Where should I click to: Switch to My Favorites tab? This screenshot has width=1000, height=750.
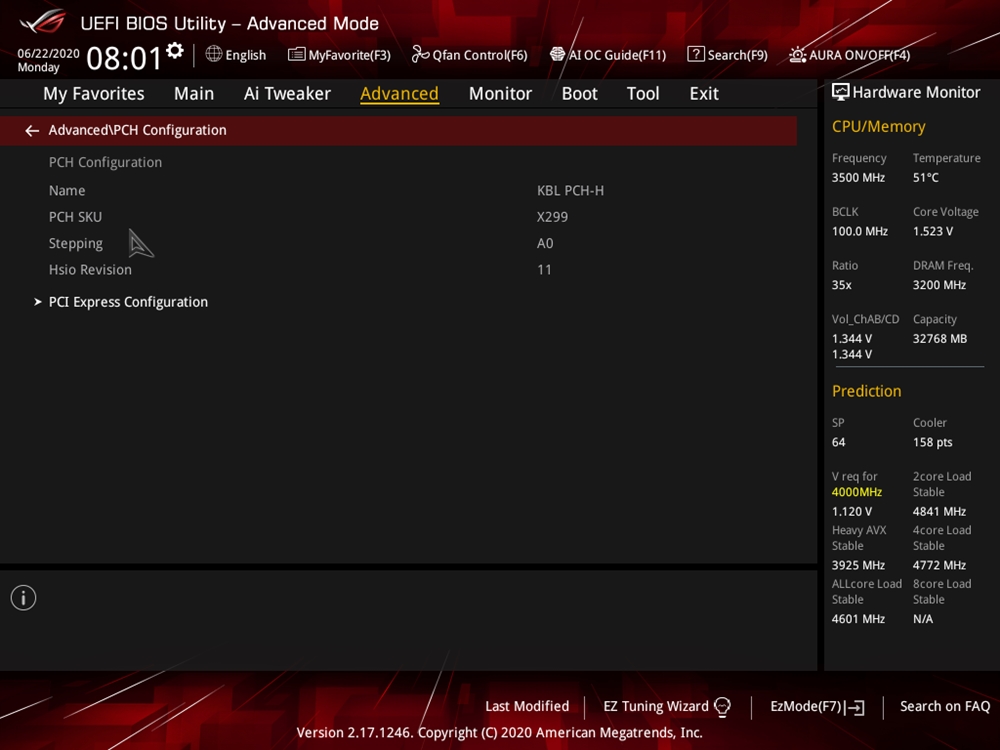coord(94,94)
